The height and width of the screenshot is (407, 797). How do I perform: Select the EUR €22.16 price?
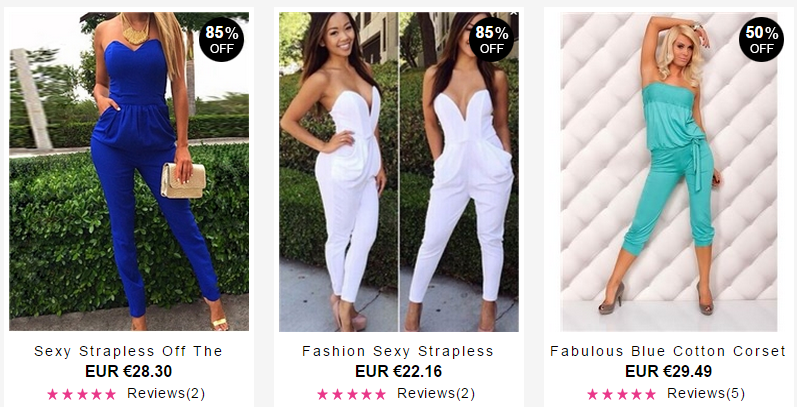tap(398, 371)
